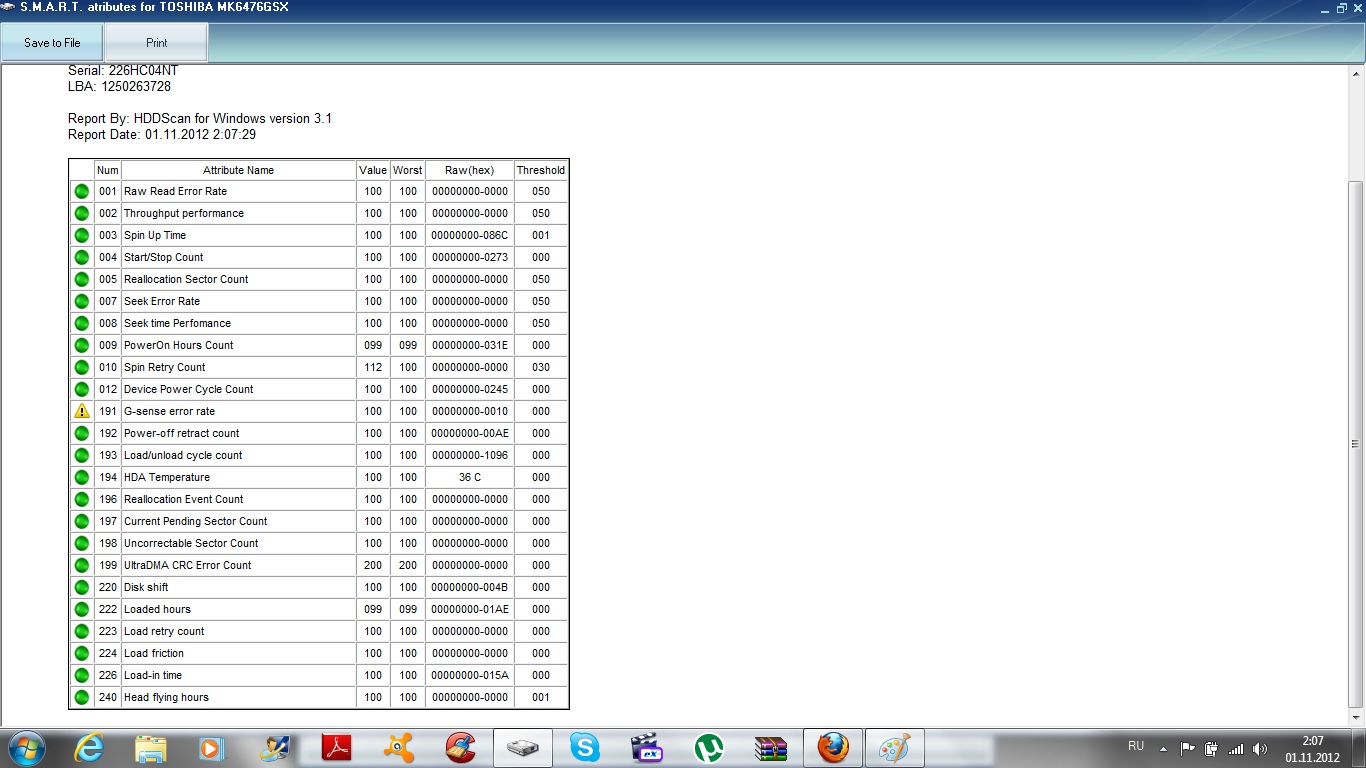Click the yellow warning icon for G-sense error rate
Image resolution: width=1366 pixels, height=768 pixels.
pyautogui.click(x=82, y=411)
